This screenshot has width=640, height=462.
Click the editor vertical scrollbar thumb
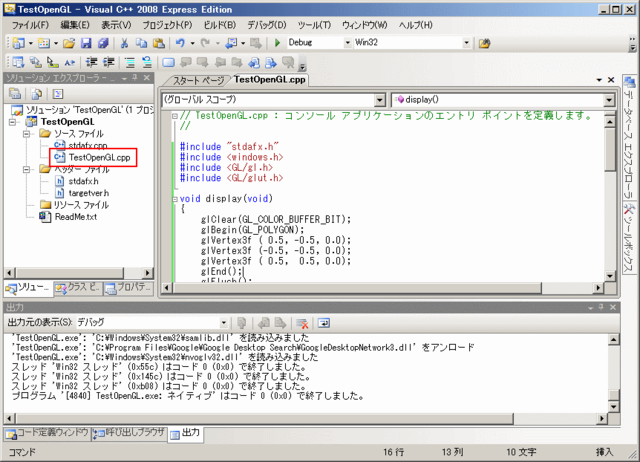tap(610, 150)
